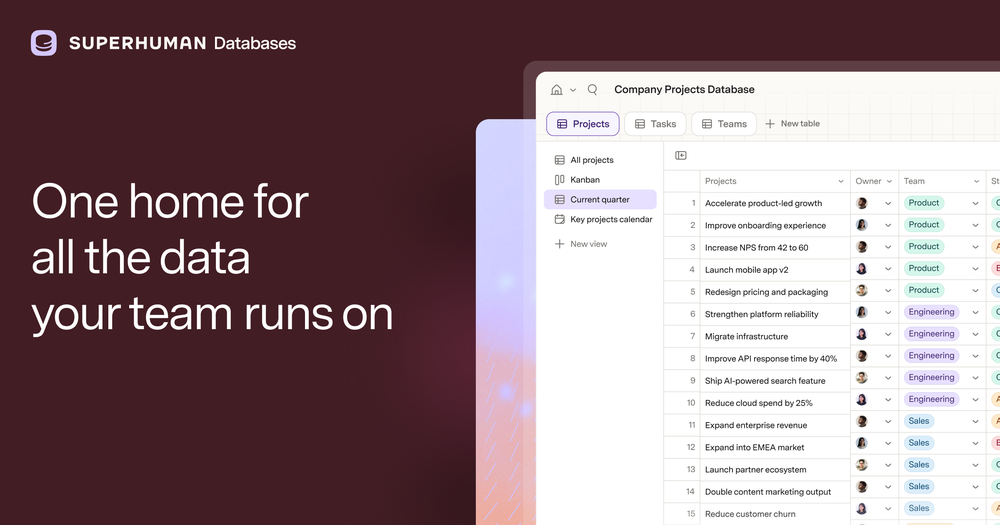This screenshot has width=1000, height=525.
Task: Expand the owner dropdown for Accelerate product-led growth
Action: (x=888, y=203)
